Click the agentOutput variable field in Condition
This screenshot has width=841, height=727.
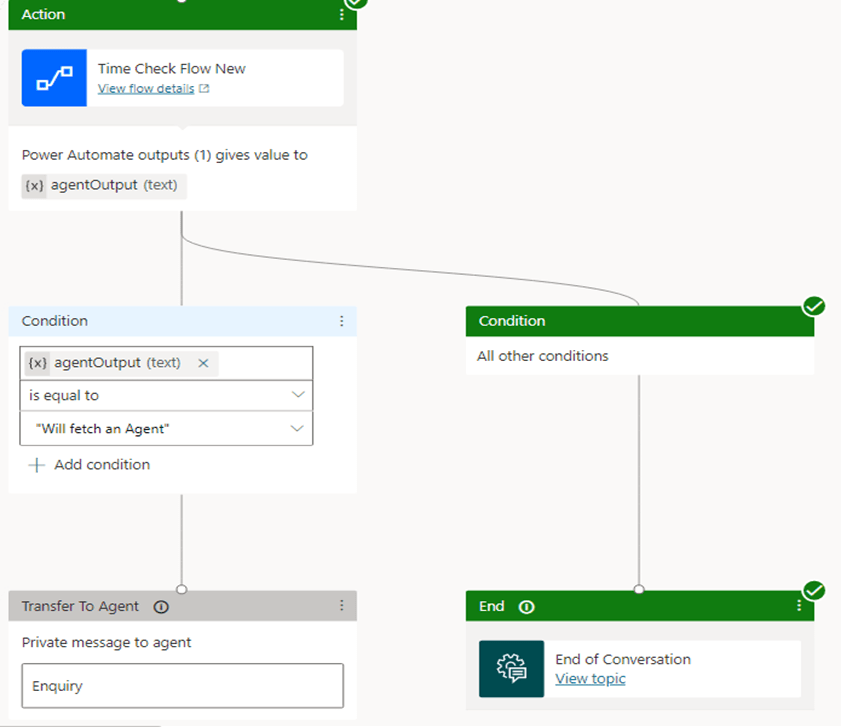click(110, 363)
